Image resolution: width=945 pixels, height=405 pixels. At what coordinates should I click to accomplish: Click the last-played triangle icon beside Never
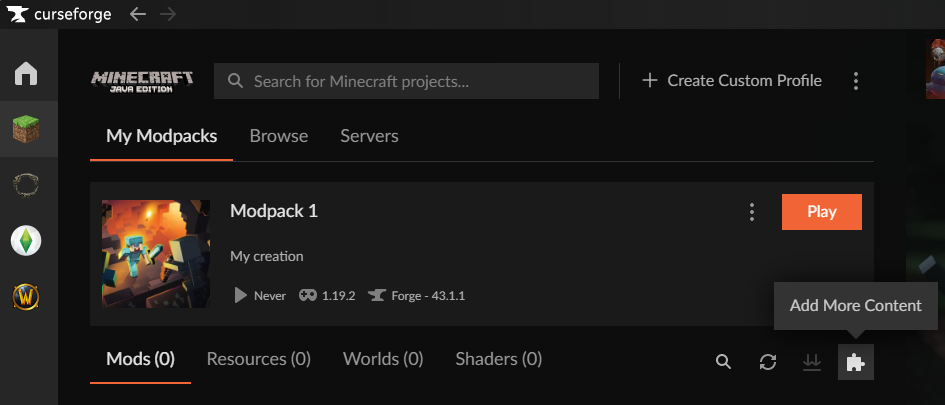[x=240, y=295]
